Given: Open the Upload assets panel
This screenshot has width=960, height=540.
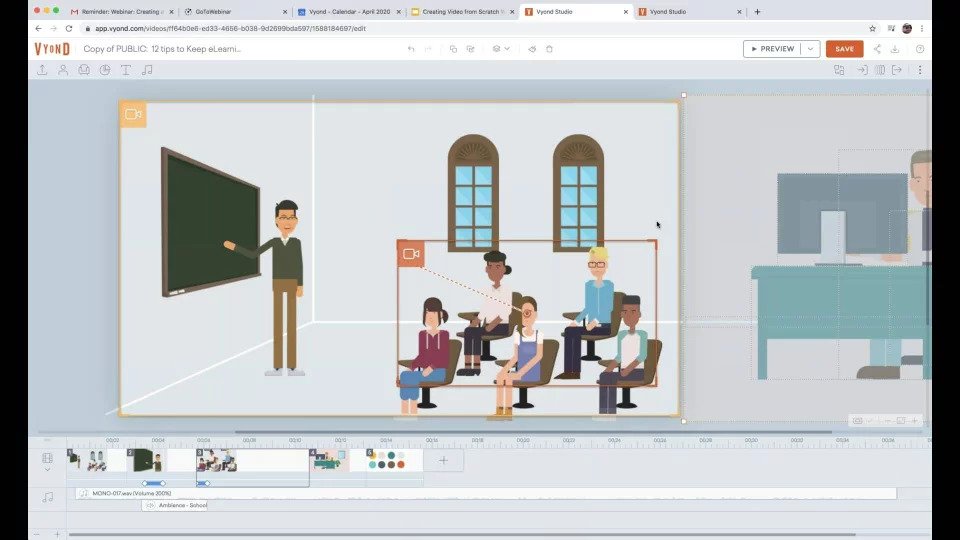Looking at the screenshot, I should pos(42,70).
